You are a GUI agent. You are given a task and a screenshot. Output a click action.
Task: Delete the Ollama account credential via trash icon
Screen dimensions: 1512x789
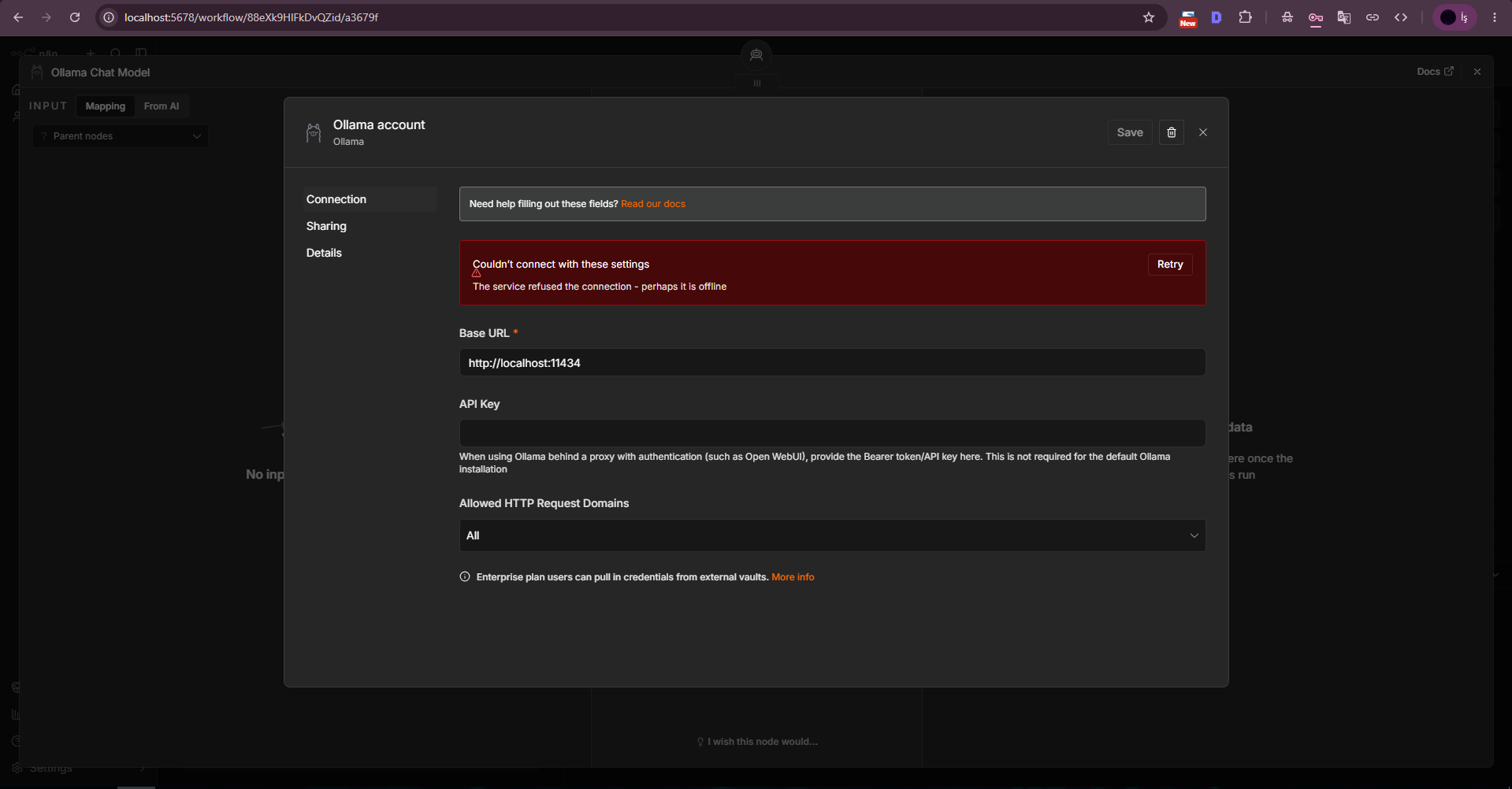pyautogui.click(x=1172, y=132)
